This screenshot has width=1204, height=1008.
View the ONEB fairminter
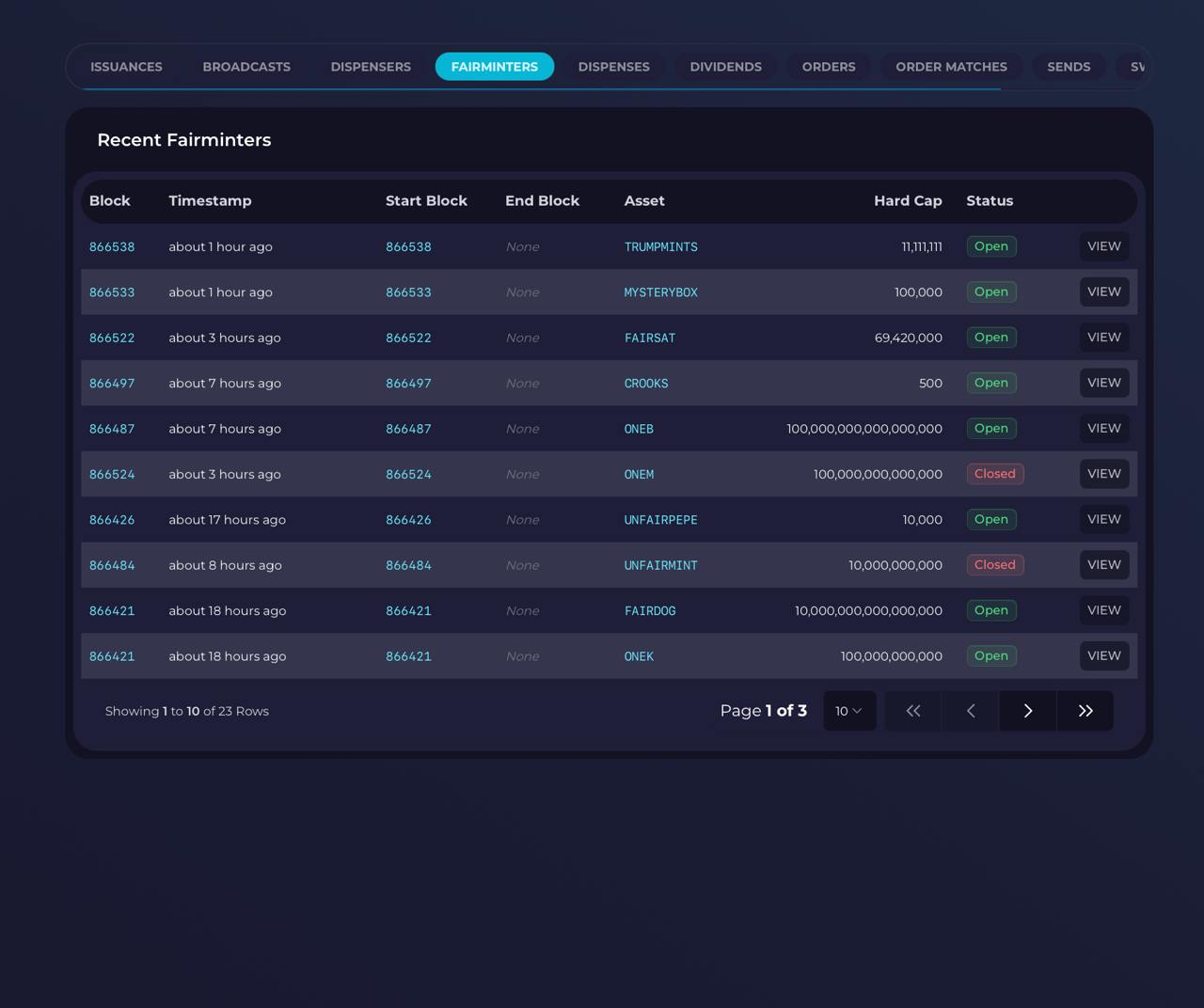pos(1104,428)
